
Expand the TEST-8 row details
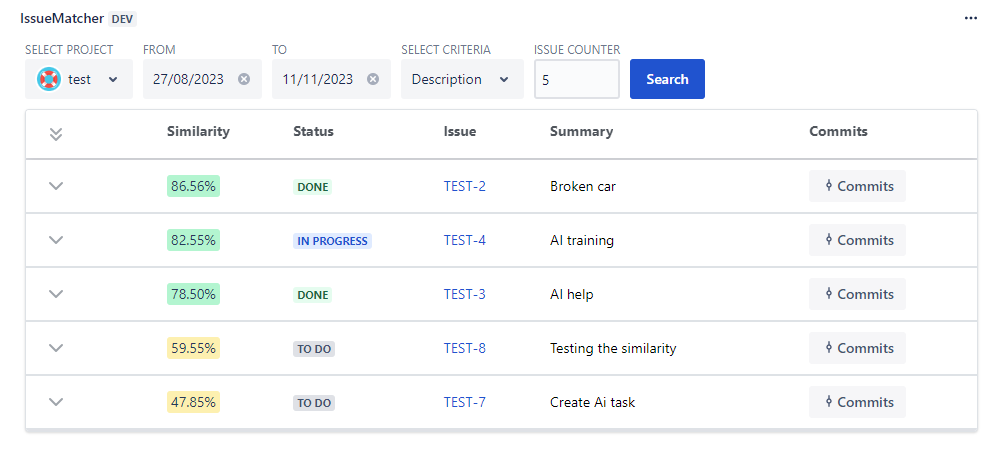coord(56,348)
